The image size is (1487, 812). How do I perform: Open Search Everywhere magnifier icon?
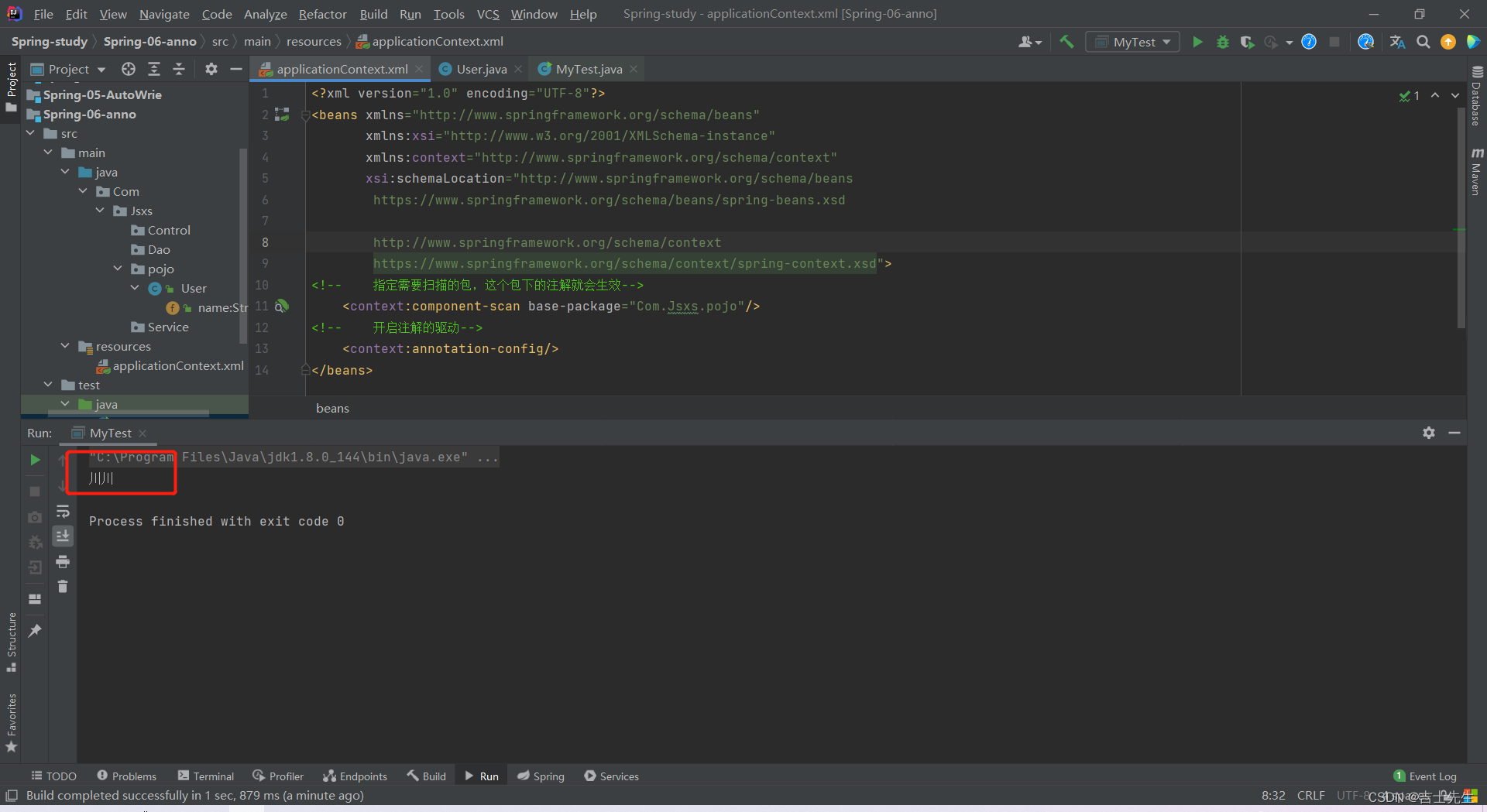pos(1423,42)
